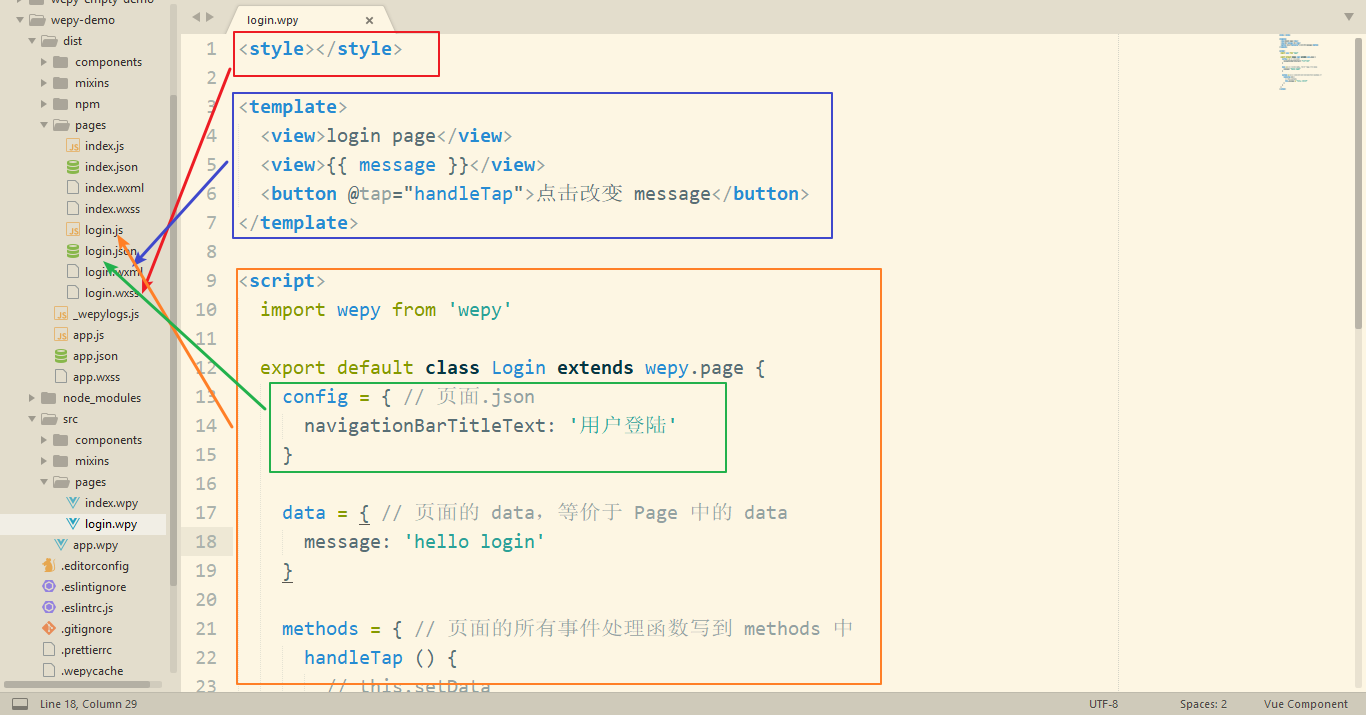Click UTF-8 encoding in status bar

1104,704
